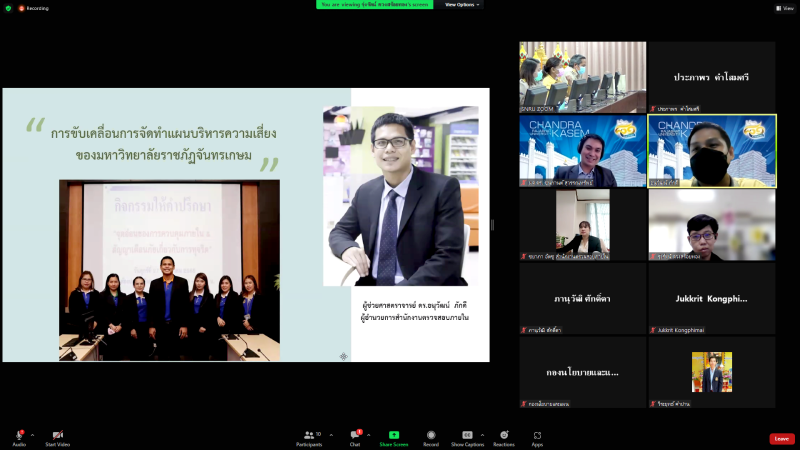Open the View Options dropdown

point(463,4)
